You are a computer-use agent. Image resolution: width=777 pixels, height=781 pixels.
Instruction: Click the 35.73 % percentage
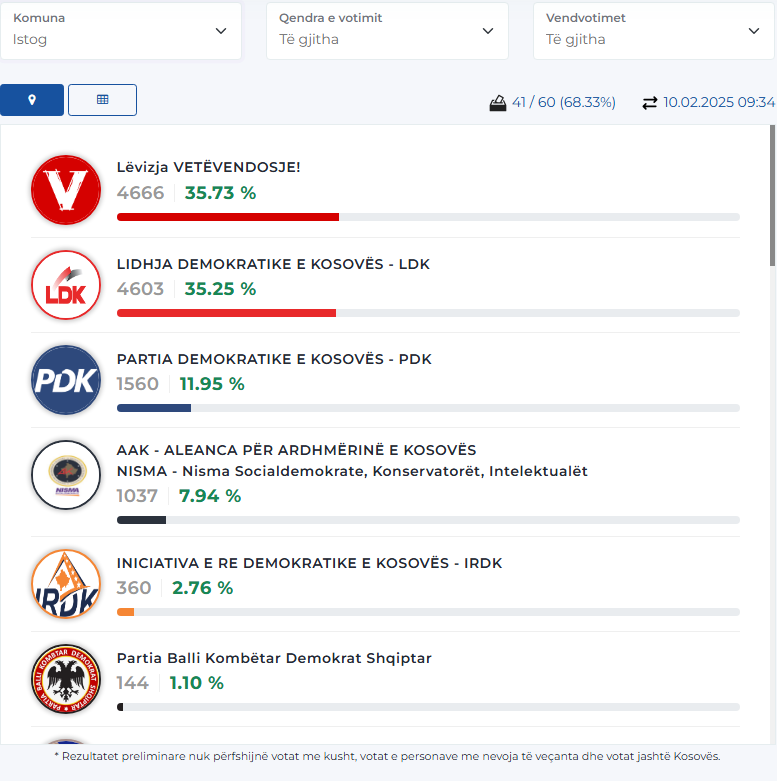(220, 193)
